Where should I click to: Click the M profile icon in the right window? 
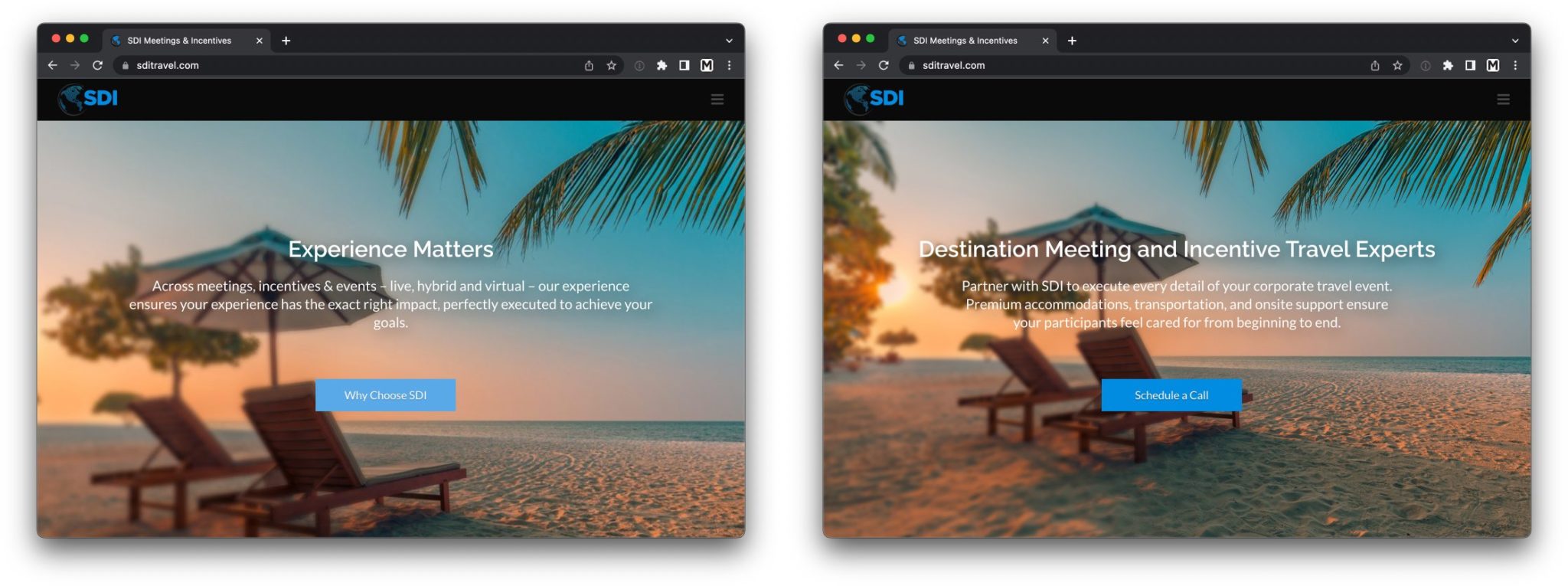tap(1492, 66)
